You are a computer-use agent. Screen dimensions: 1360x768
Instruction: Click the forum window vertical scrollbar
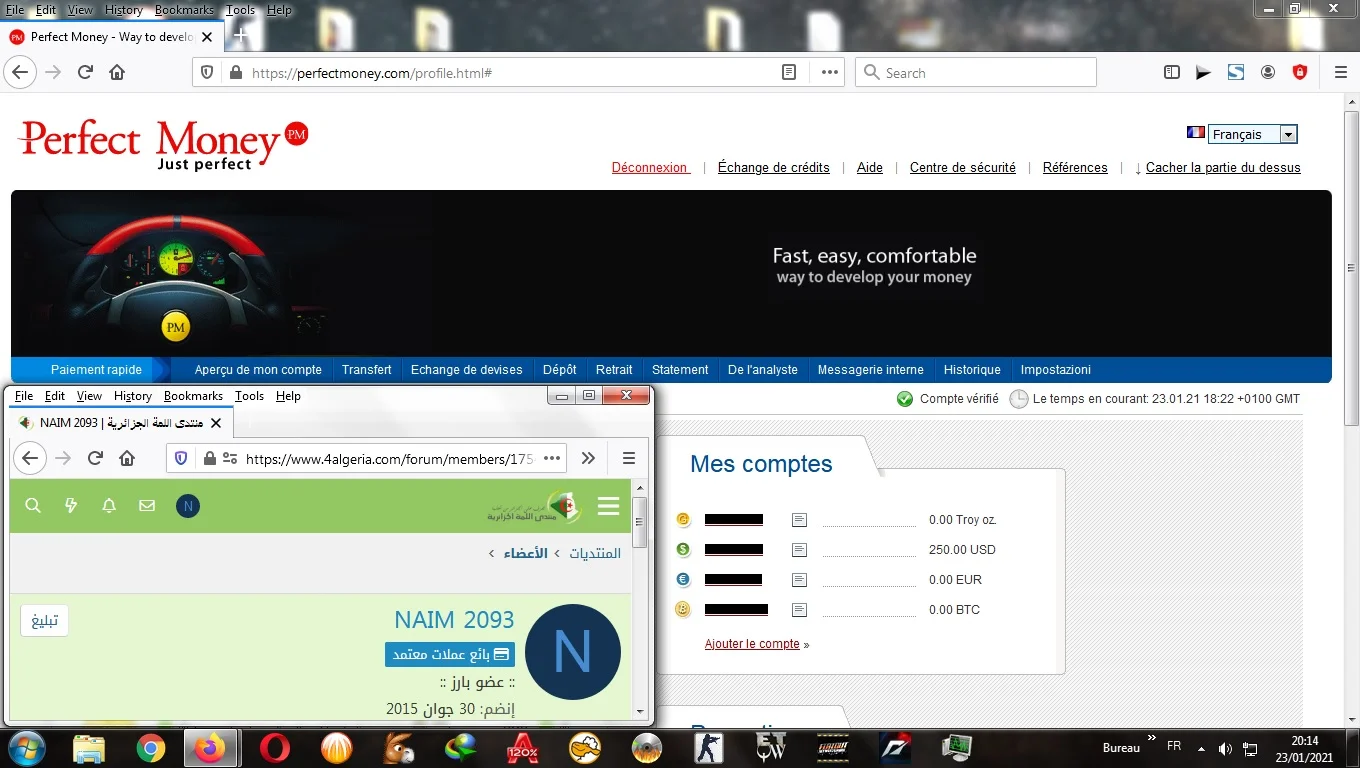coord(640,600)
